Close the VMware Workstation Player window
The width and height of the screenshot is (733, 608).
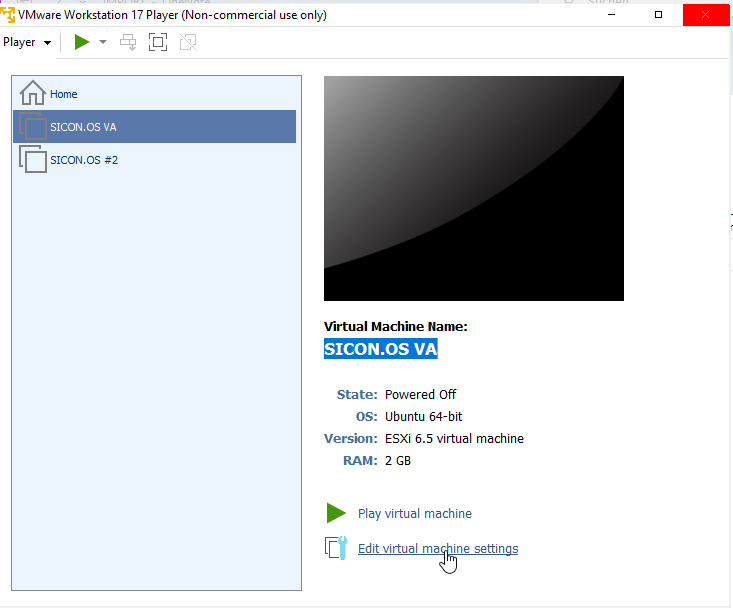705,14
